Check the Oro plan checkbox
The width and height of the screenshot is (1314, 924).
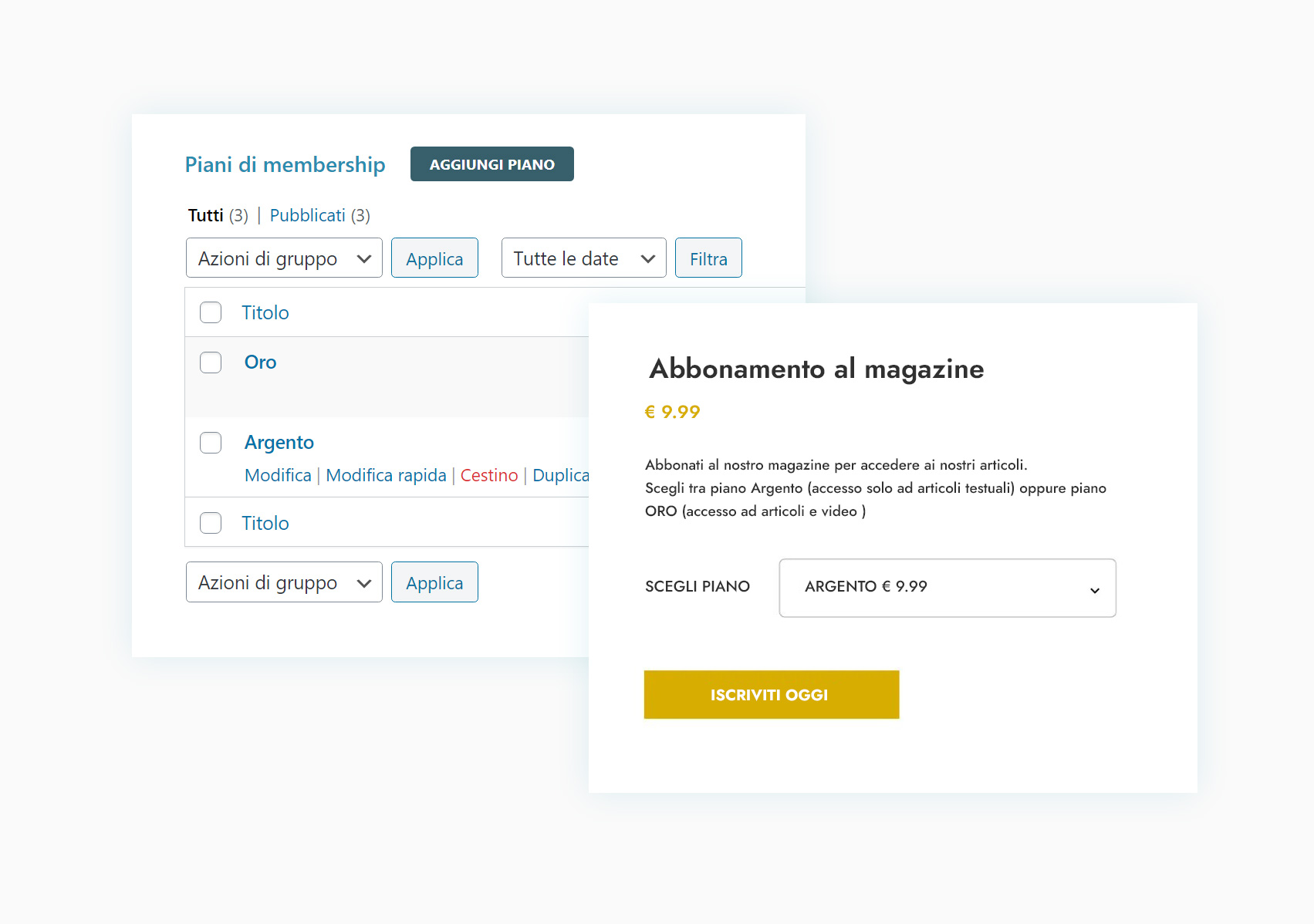(x=211, y=363)
